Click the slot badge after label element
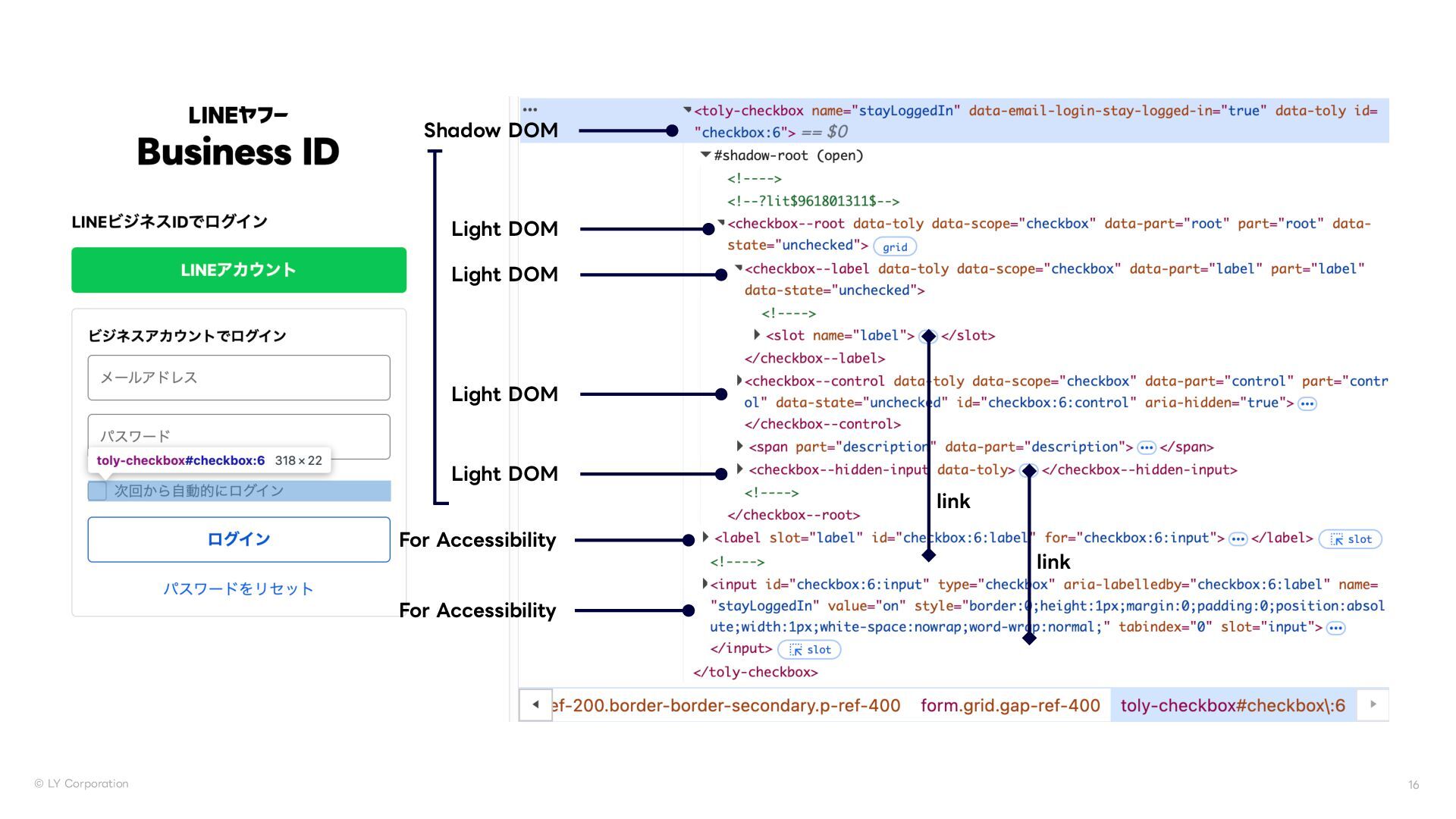Screen dimensions: 1456x819 coord(1351,539)
